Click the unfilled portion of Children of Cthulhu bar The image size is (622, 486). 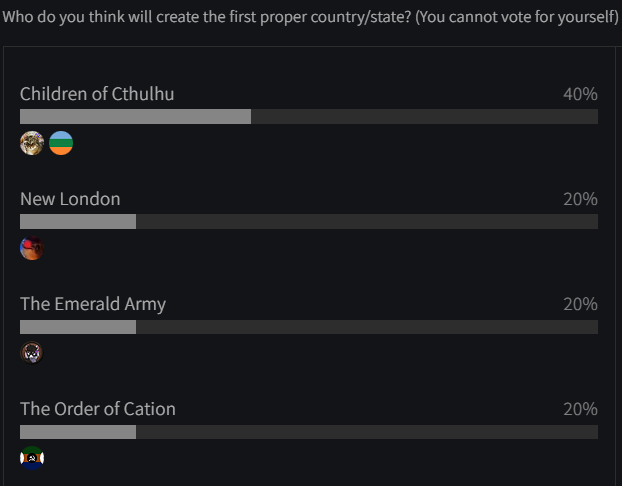[424, 117]
